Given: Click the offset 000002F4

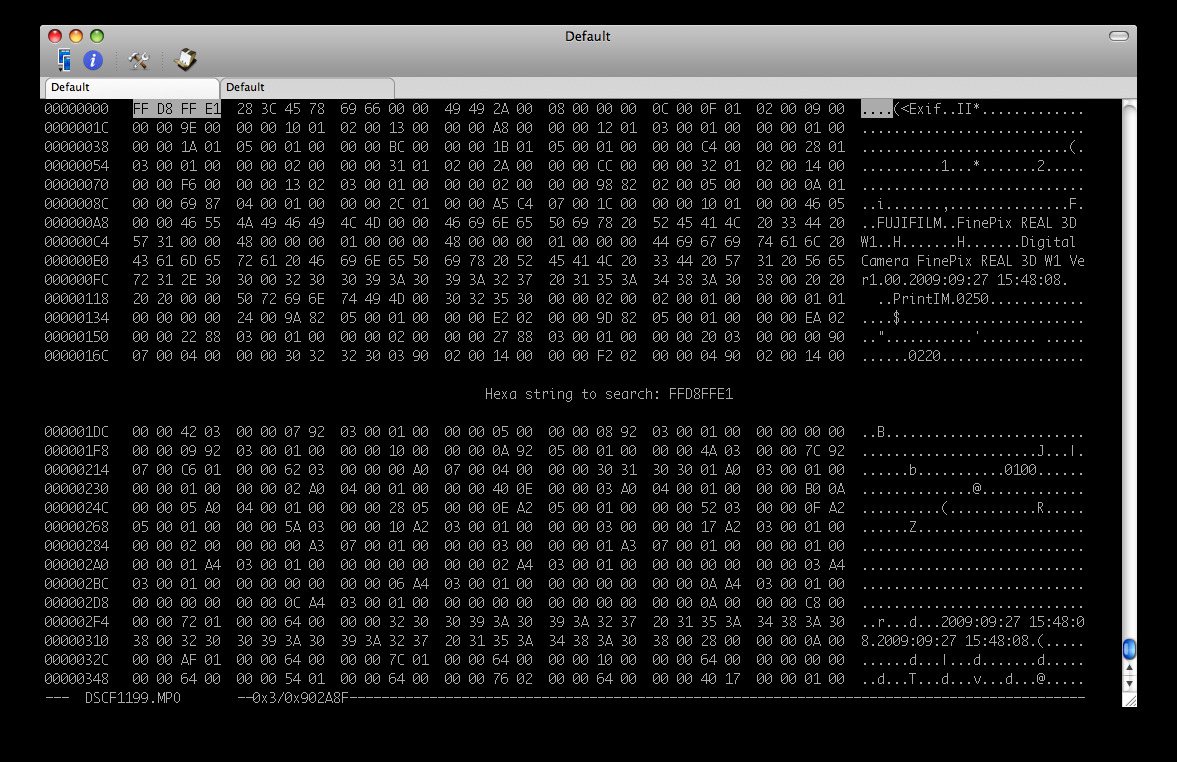Looking at the screenshot, I should pos(76,622).
